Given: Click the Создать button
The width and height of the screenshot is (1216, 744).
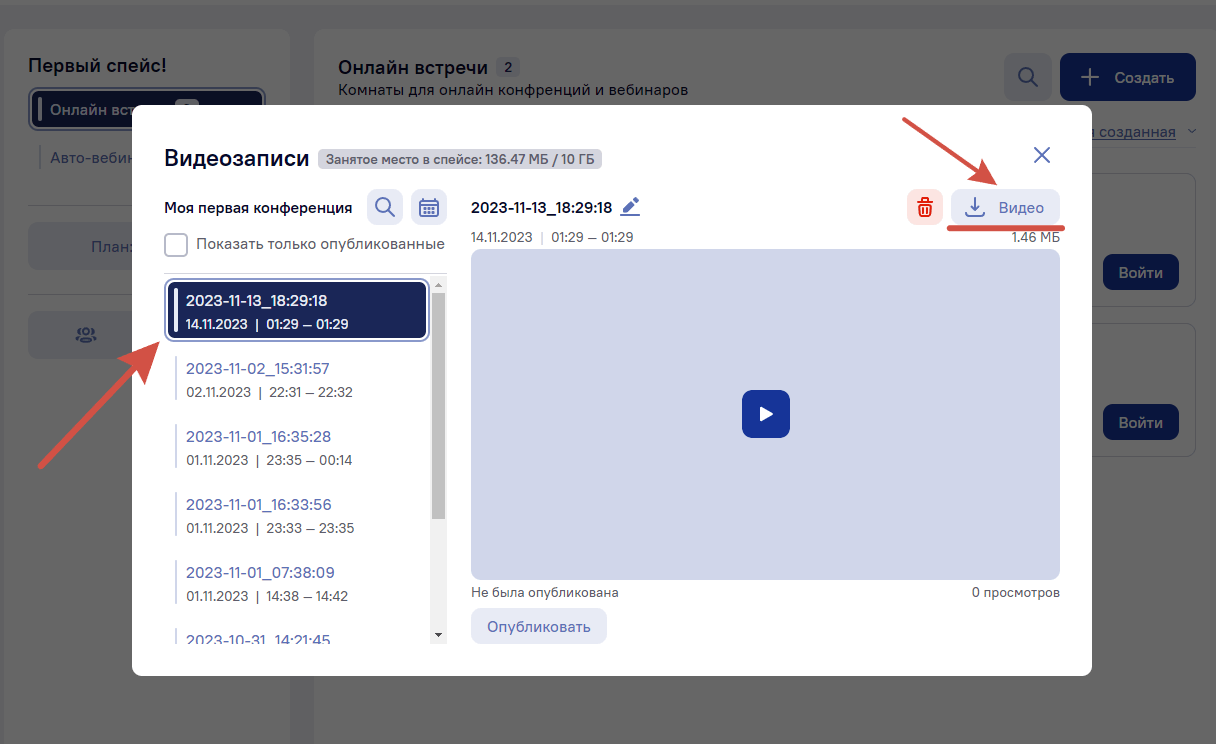Looking at the screenshot, I should pos(1128,77).
